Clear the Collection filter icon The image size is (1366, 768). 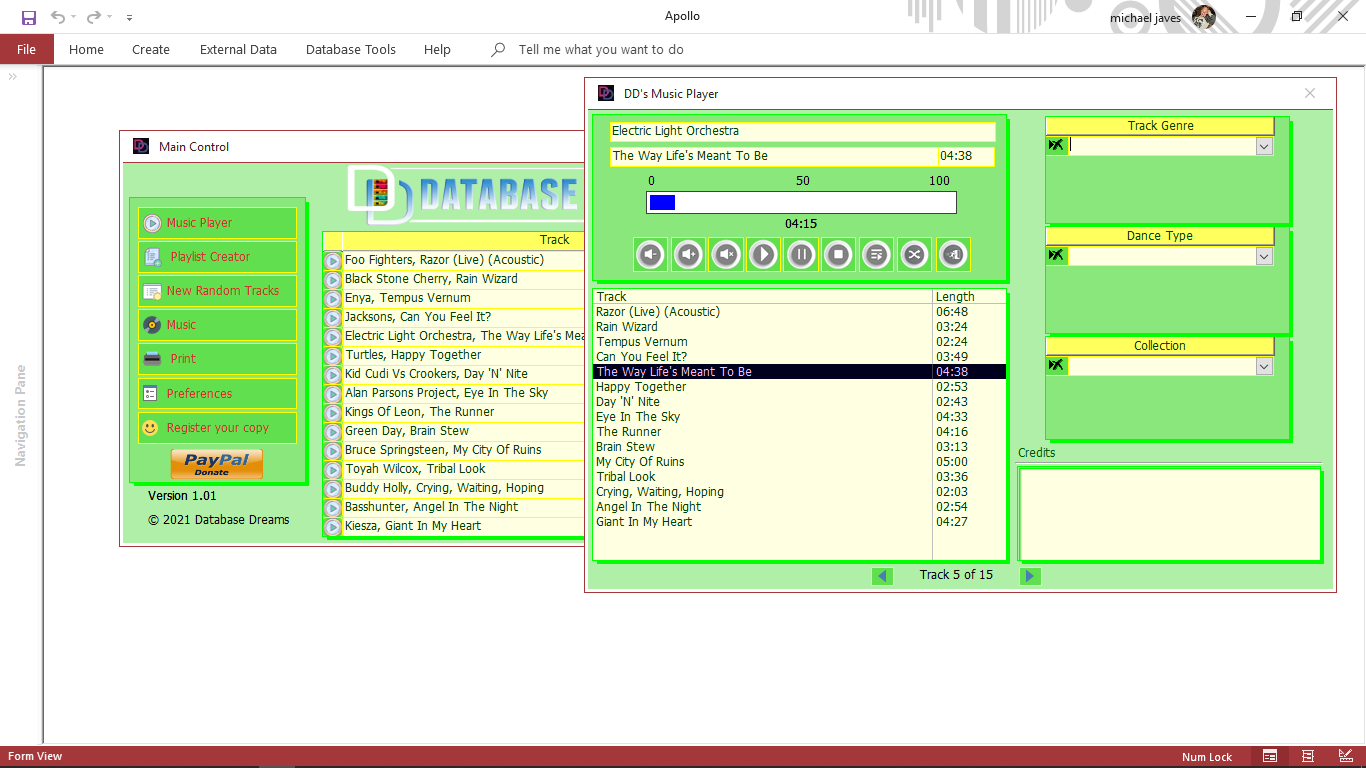(1056, 366)
